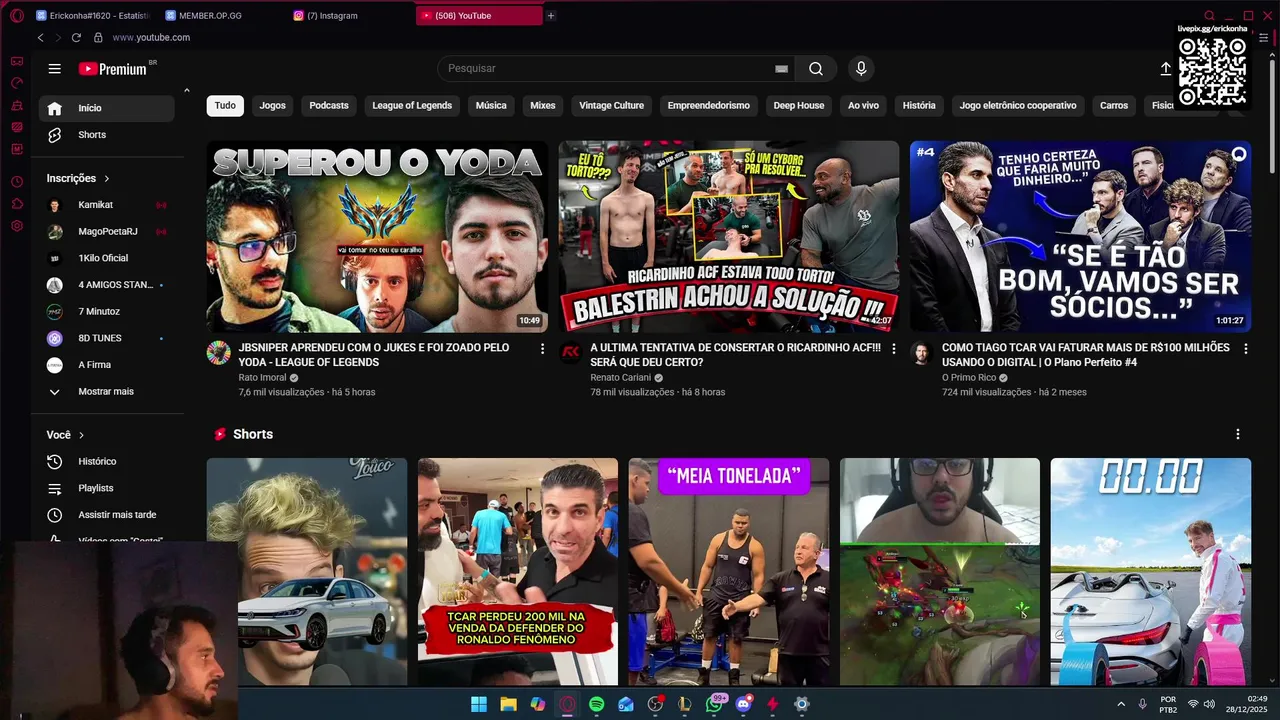This screenshot has height=720, width=1280.
Task: Open File Explorer from taskbar
Action: [x=508, y=704]
